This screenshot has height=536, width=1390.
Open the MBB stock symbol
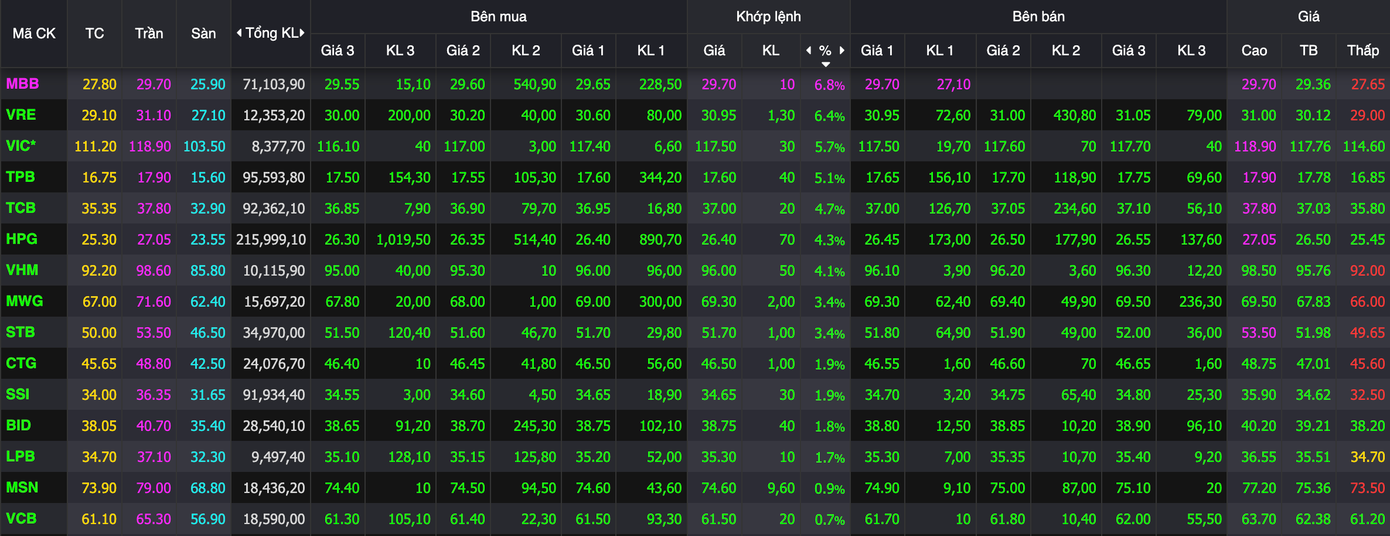pyautogui.click(x=22, y=85)
